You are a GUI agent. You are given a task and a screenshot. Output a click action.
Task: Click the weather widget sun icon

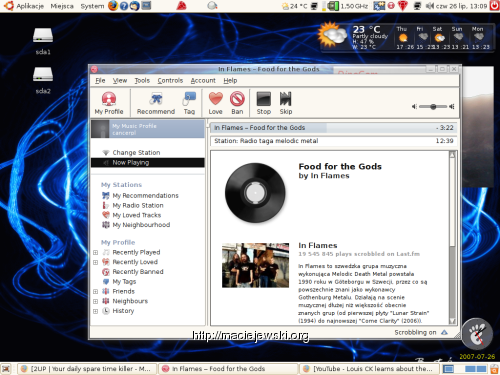[x=332, y=35]
